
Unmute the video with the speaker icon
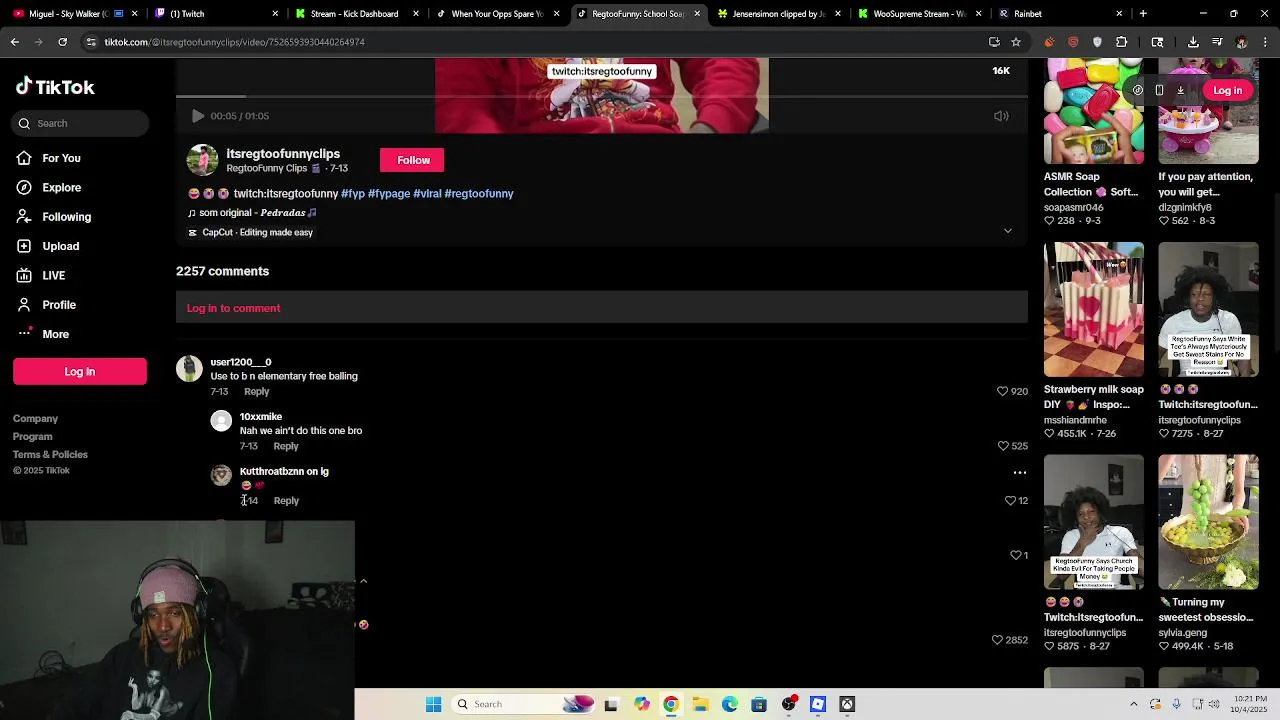coord(1001,116)
